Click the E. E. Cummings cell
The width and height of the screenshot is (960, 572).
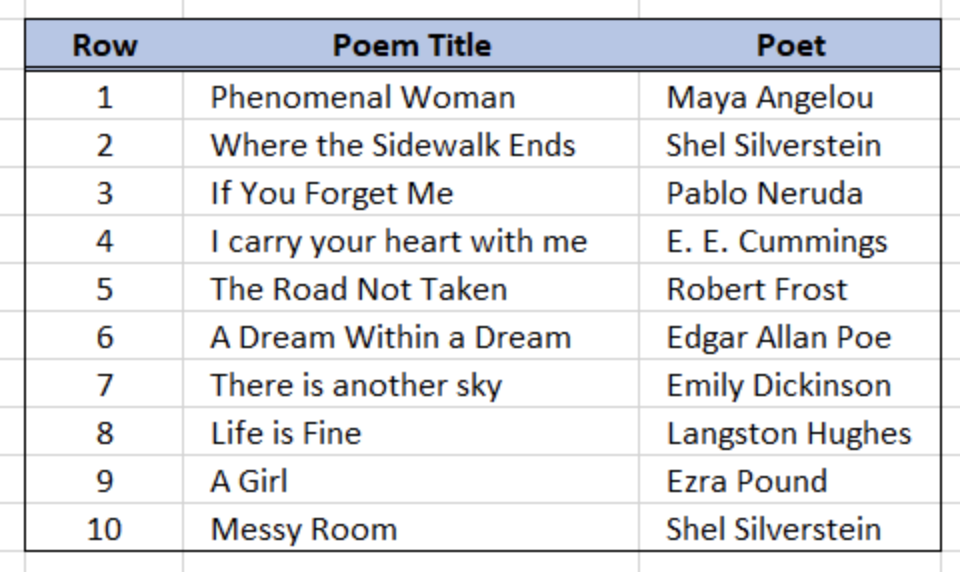tap(790, 240)
